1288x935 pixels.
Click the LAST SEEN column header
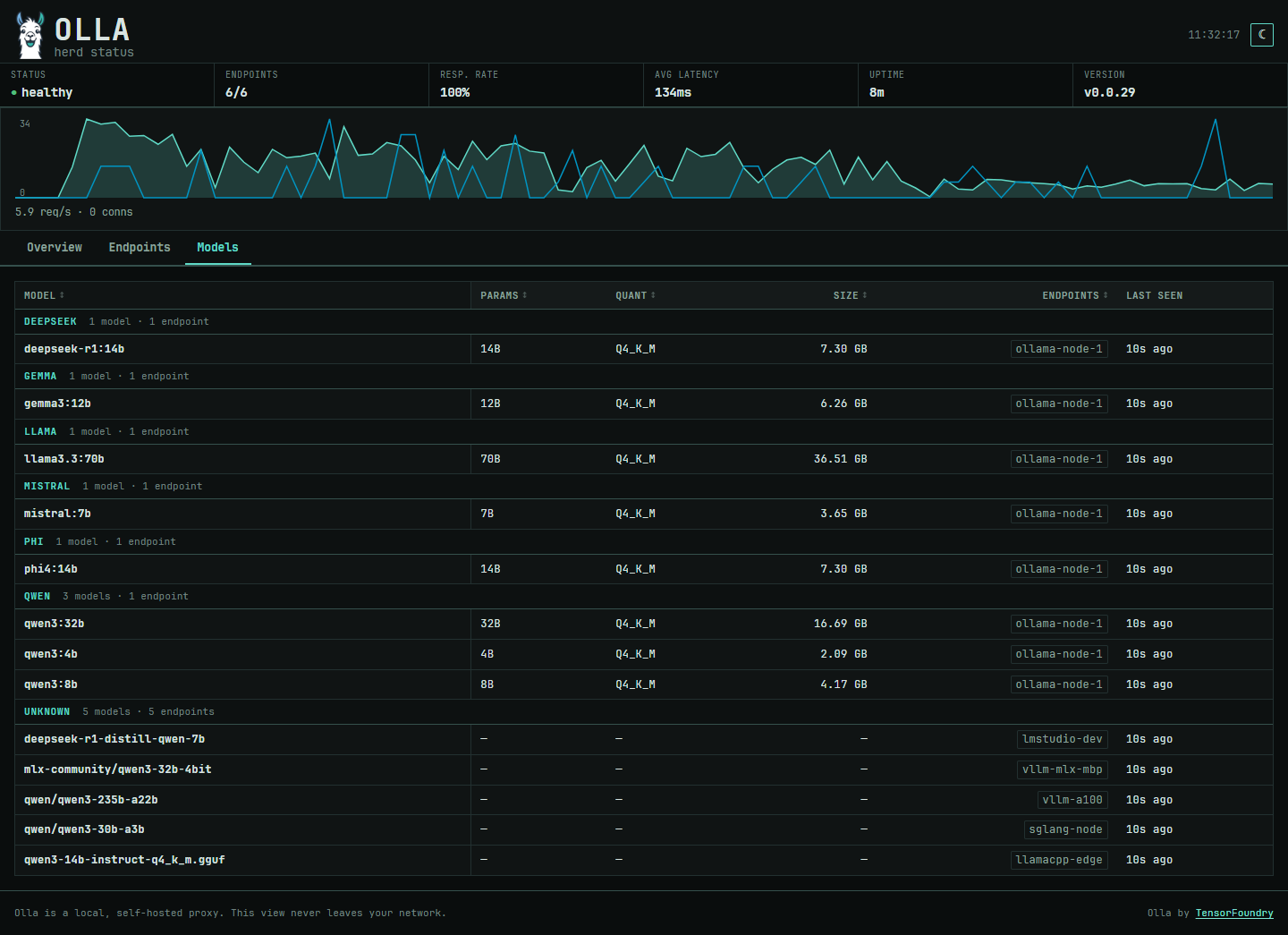(1154, 295)
